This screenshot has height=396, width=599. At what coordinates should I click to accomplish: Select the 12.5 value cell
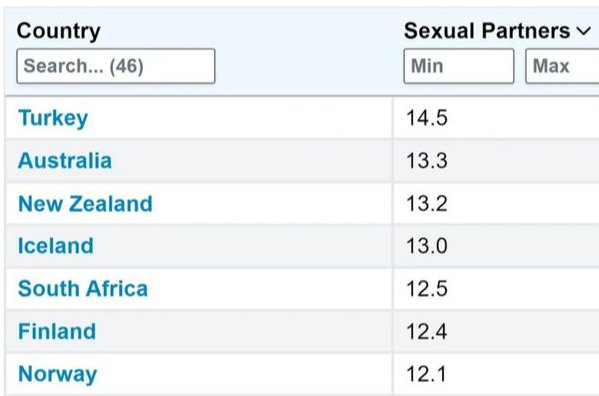click(496, 288)
